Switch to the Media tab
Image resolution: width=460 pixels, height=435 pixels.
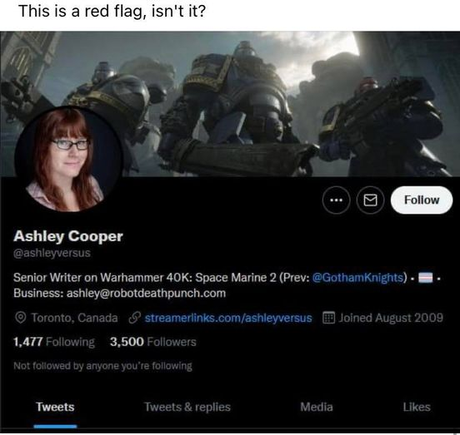(316, 407)
